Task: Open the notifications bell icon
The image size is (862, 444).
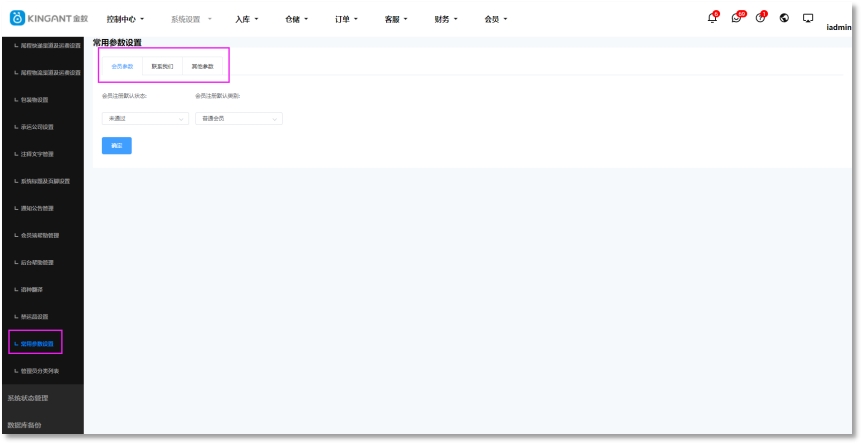Action: click(x=712, y=18)
